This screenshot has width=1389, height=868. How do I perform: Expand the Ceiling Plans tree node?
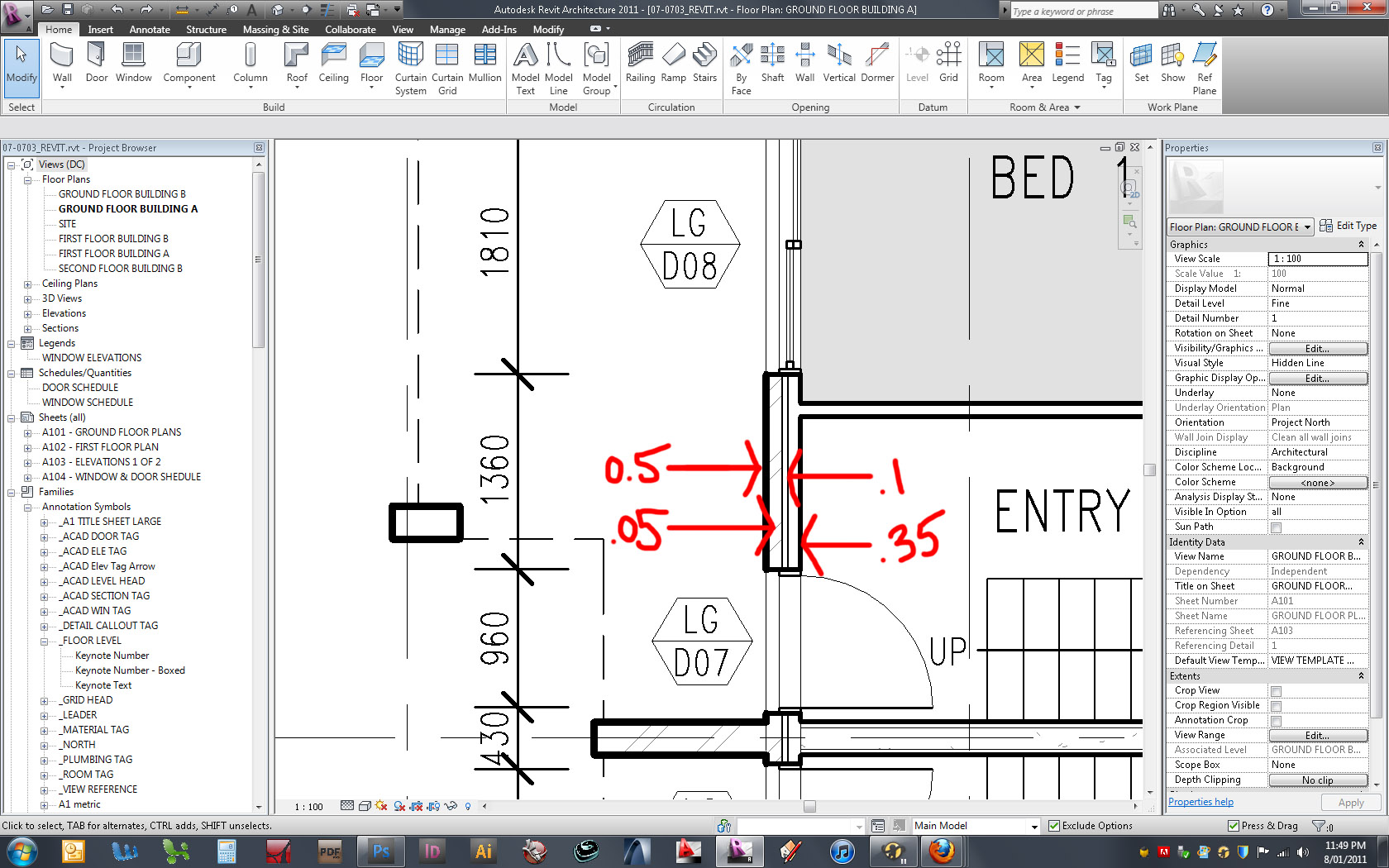tap(27, 284)
